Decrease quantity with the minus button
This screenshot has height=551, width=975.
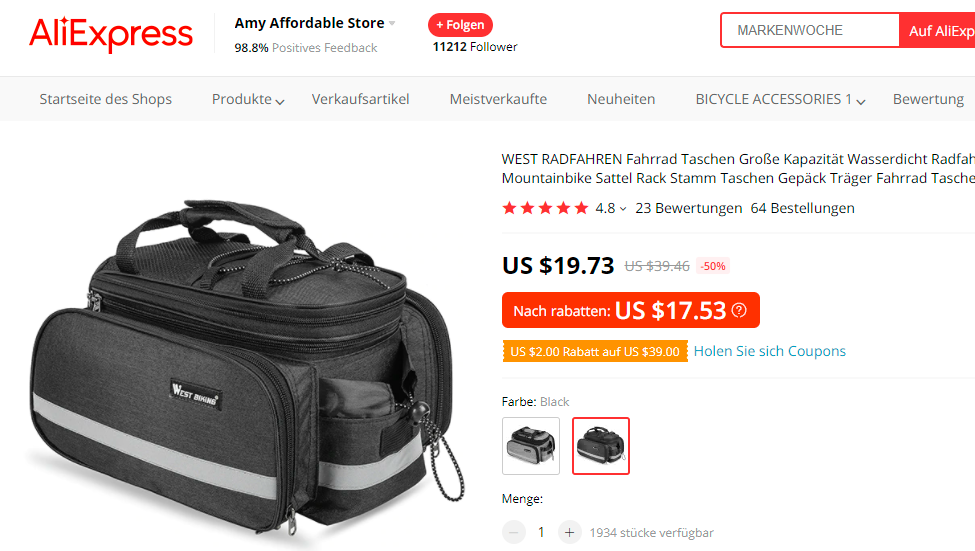click(514, 532)
